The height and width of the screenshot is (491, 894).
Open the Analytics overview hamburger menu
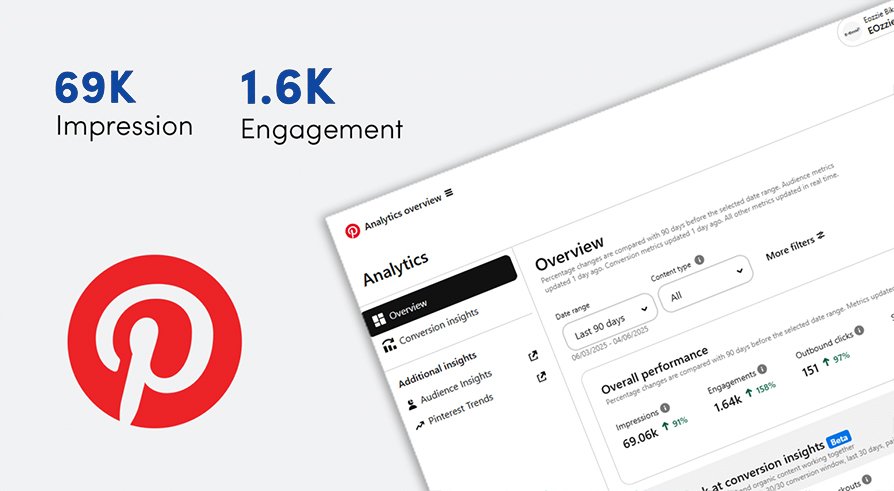pyautogui.click(x=449, y=193)
